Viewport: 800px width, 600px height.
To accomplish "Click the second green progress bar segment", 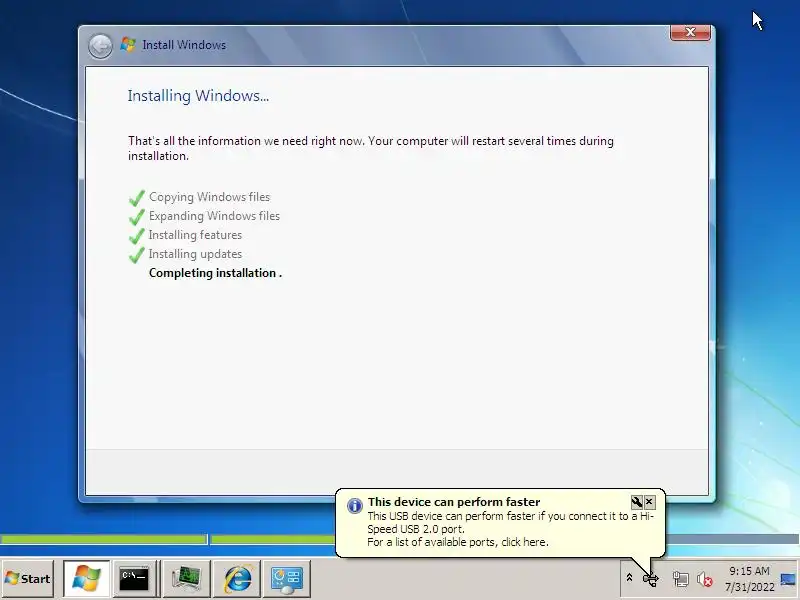I will click(273, 539).
